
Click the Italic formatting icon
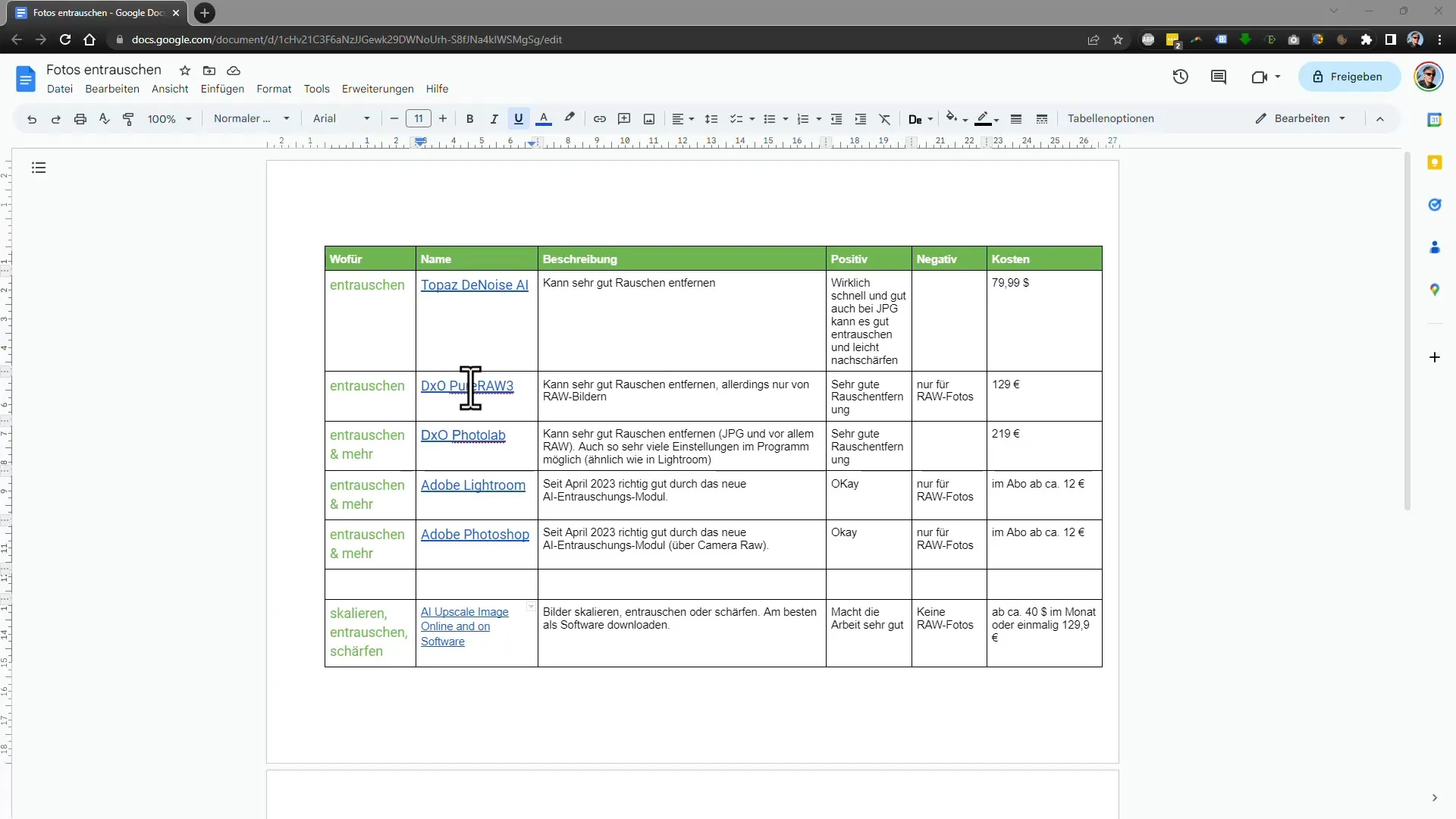pyautogui.click(x=494, y=118)
